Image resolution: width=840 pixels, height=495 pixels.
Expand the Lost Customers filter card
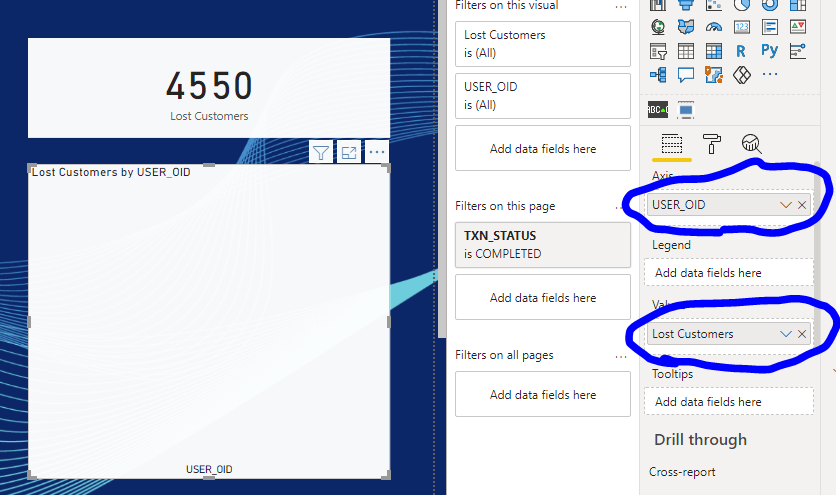click(543, 44)
